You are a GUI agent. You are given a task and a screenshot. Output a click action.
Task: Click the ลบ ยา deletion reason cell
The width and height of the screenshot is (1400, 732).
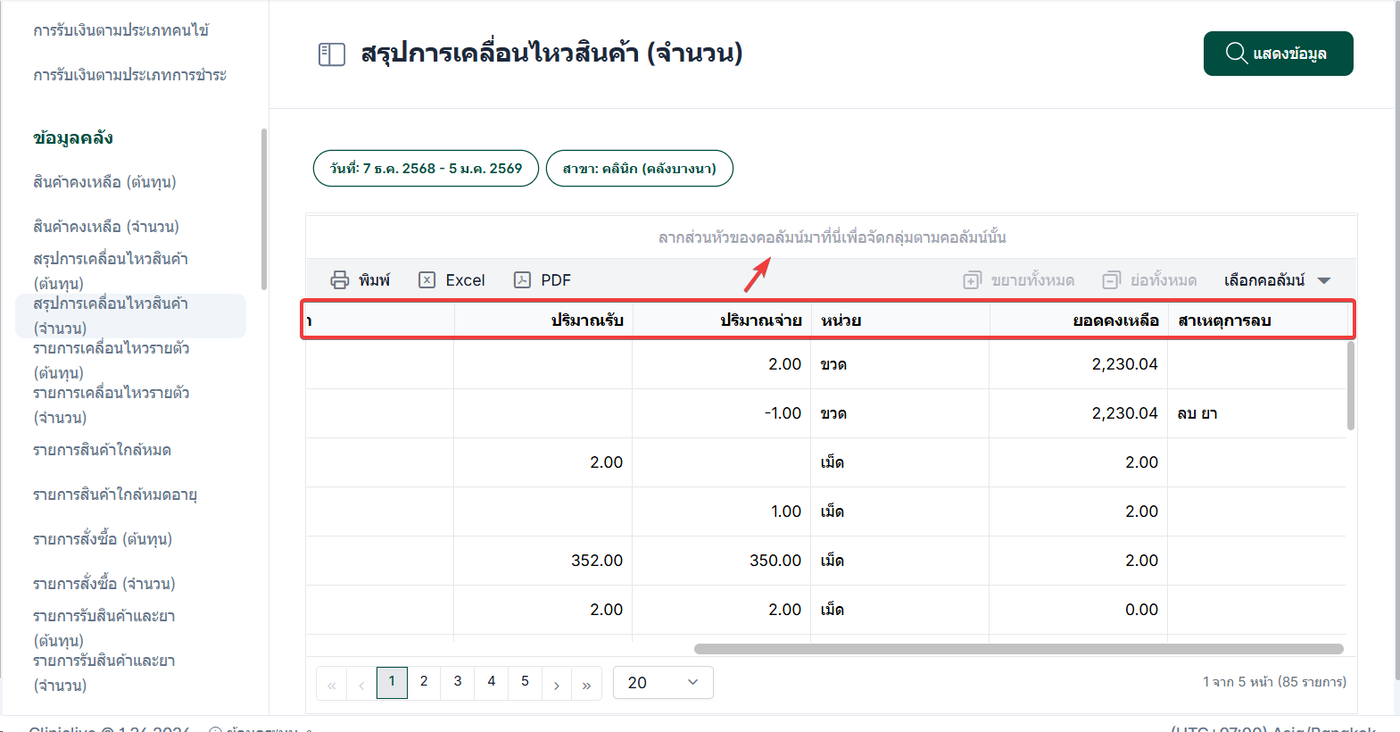point(1257,413)
